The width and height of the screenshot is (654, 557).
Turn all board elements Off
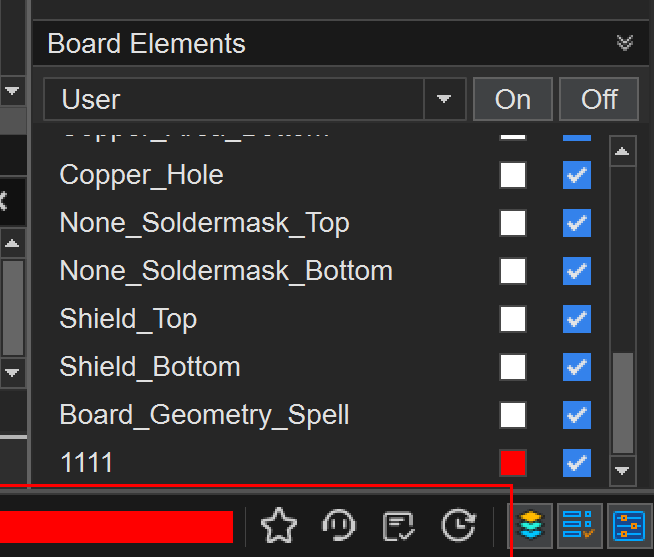click(x=599, y=99)
